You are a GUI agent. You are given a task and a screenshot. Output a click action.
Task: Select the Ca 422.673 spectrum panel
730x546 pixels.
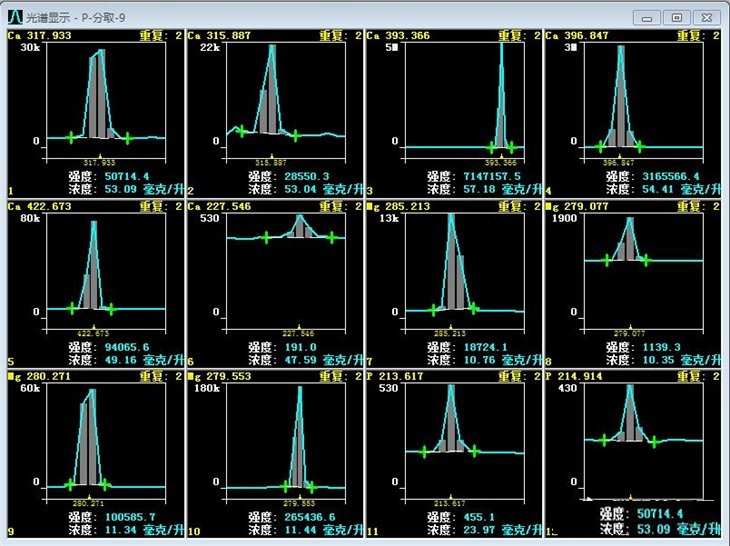(95, 284)
